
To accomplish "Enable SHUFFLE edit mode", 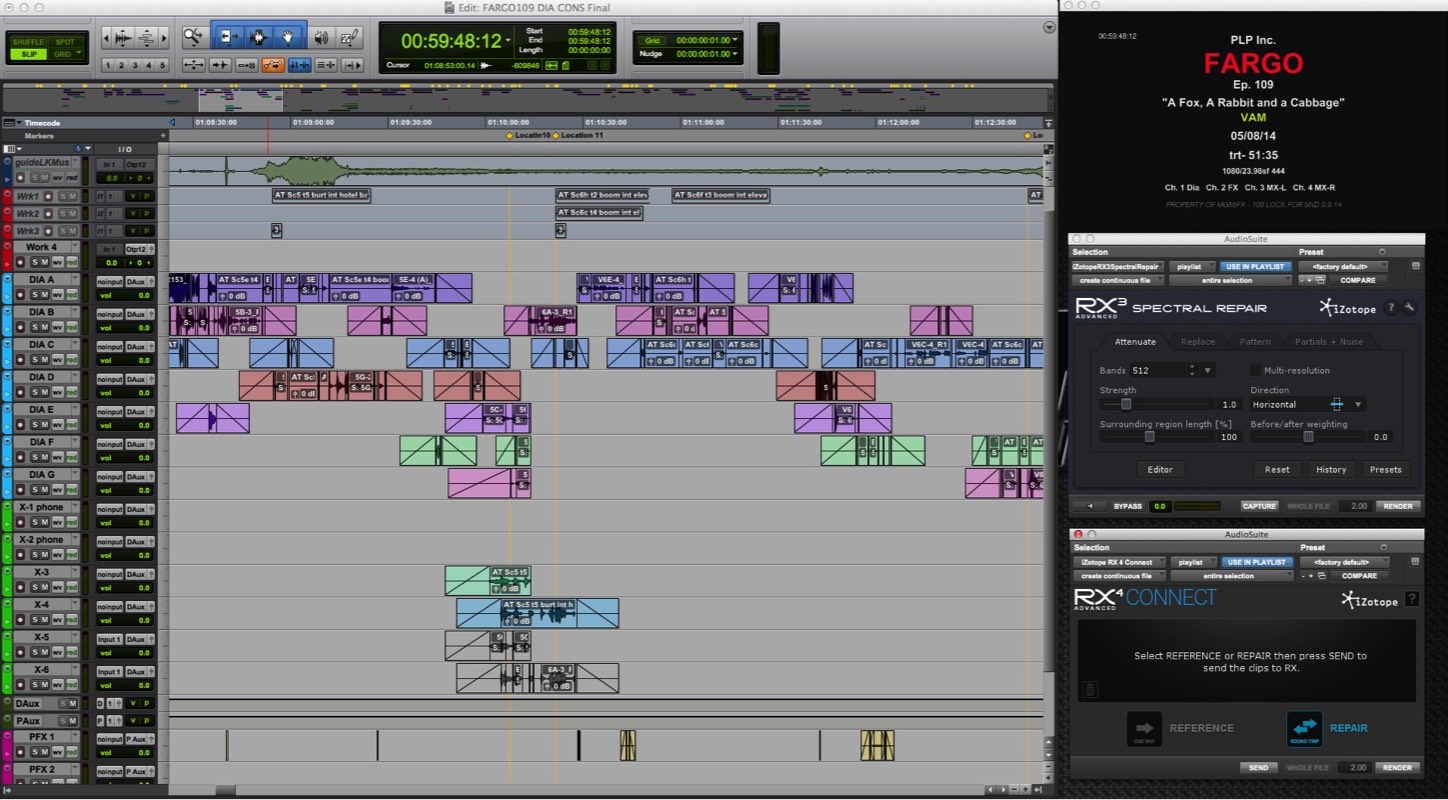I will click(x=28, y=42).
